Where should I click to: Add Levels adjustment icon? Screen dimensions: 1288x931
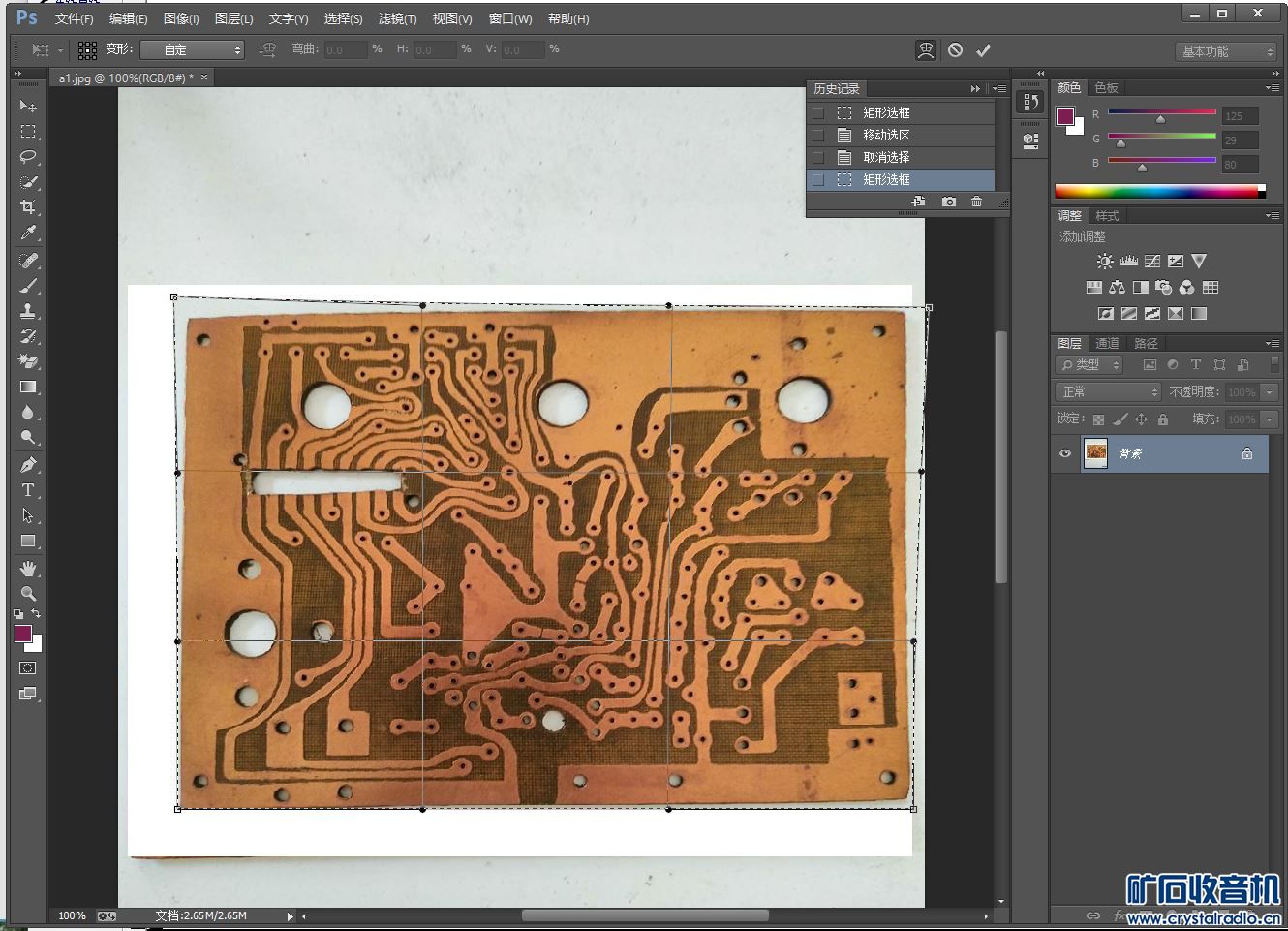tap(1128, 262)
